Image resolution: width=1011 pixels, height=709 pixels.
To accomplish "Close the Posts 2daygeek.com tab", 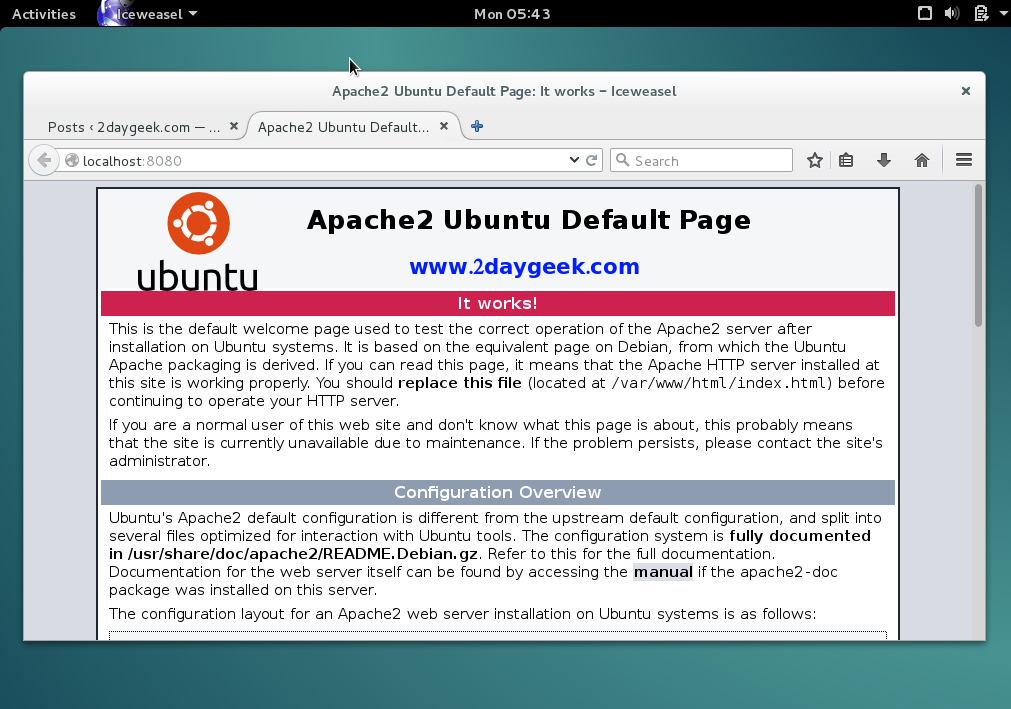I will (234, 126).
